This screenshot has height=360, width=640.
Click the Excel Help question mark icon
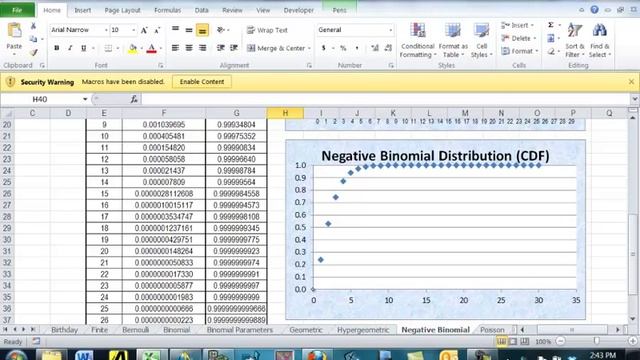click(x=594, y=10)
